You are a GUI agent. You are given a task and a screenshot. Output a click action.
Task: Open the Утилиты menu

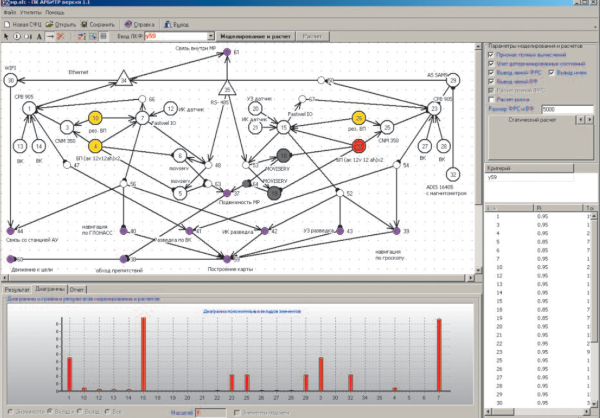pos(31,12)
